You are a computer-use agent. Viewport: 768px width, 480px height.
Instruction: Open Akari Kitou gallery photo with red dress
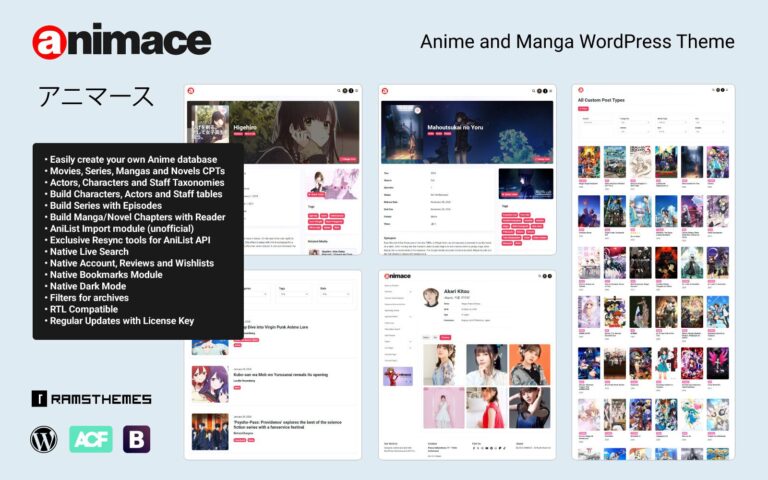point(486,408)
